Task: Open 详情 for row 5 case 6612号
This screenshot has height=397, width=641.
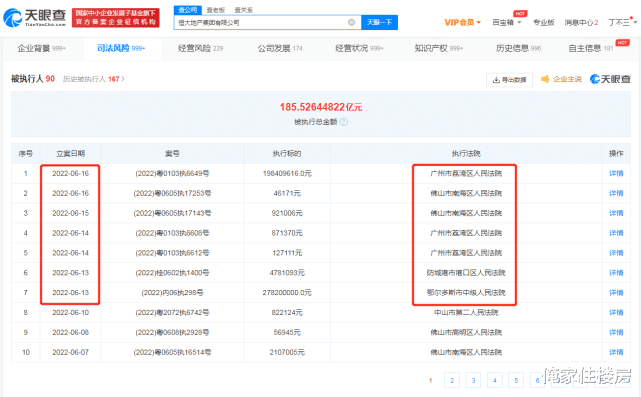Action: pos(616,253)
